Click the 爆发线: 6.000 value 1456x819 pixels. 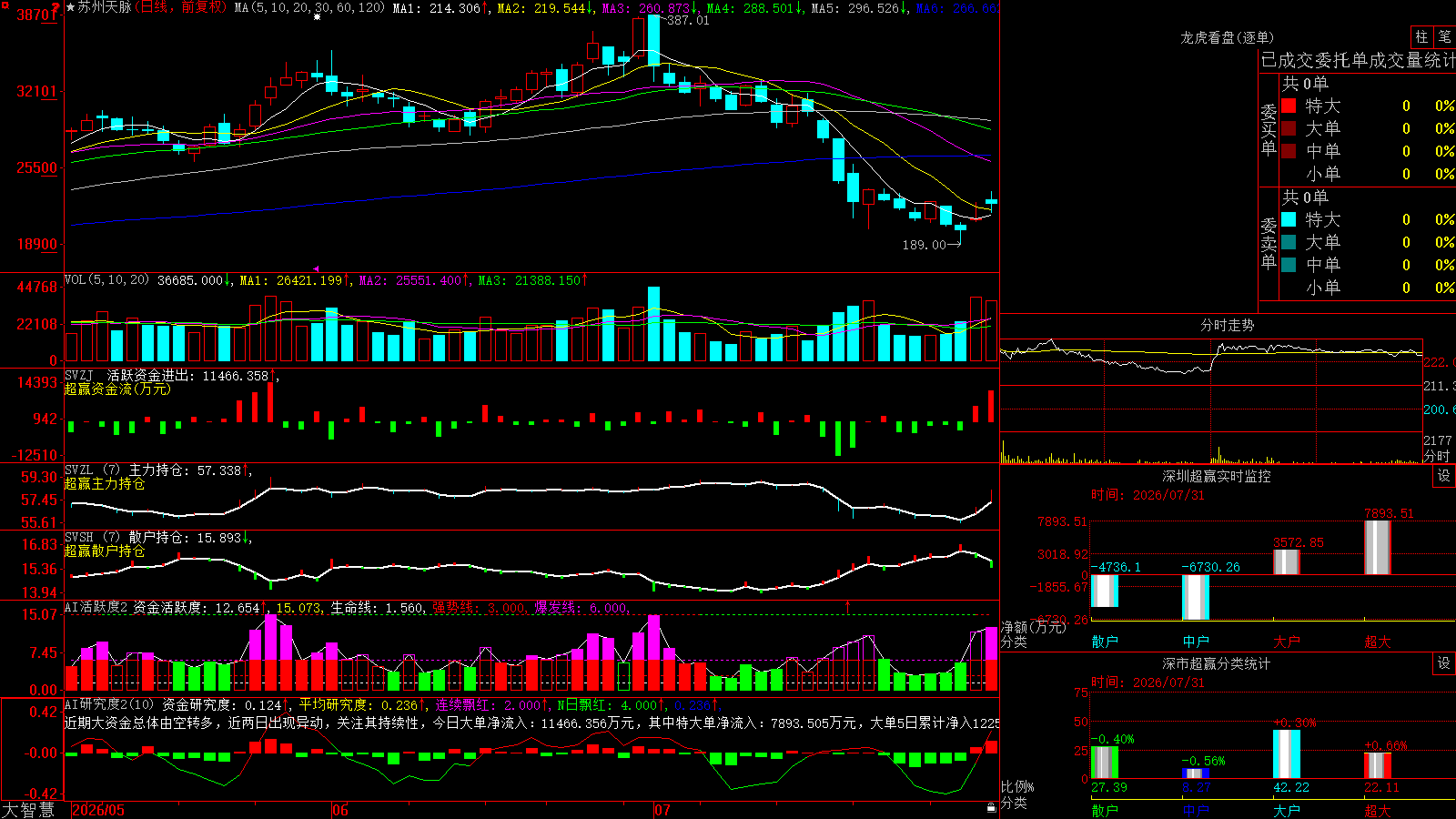(581, 607)
